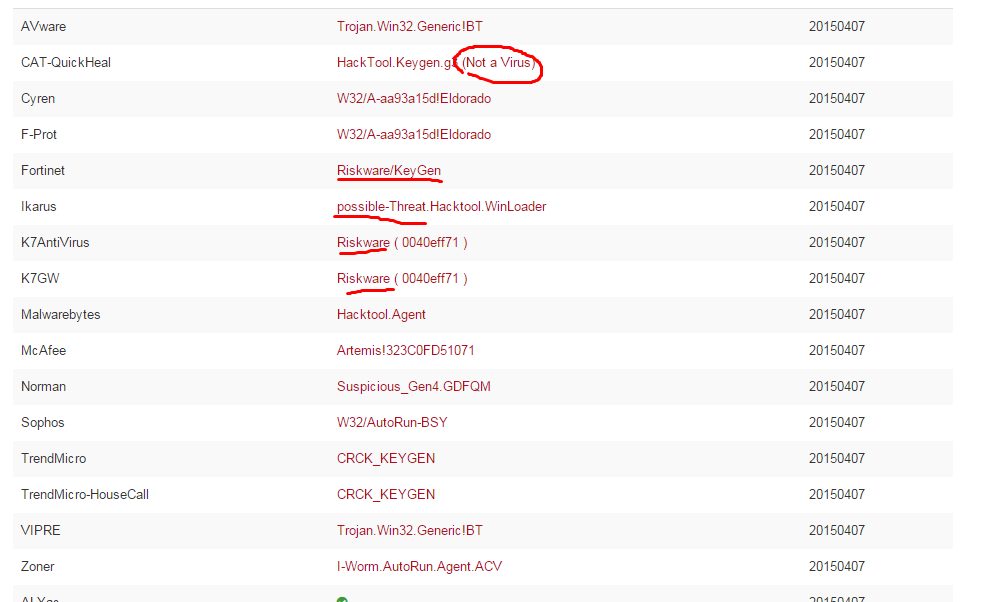Click the 20150407 date in K7GW row
This screenshot has height=602, width=988.
click(837, 278)
